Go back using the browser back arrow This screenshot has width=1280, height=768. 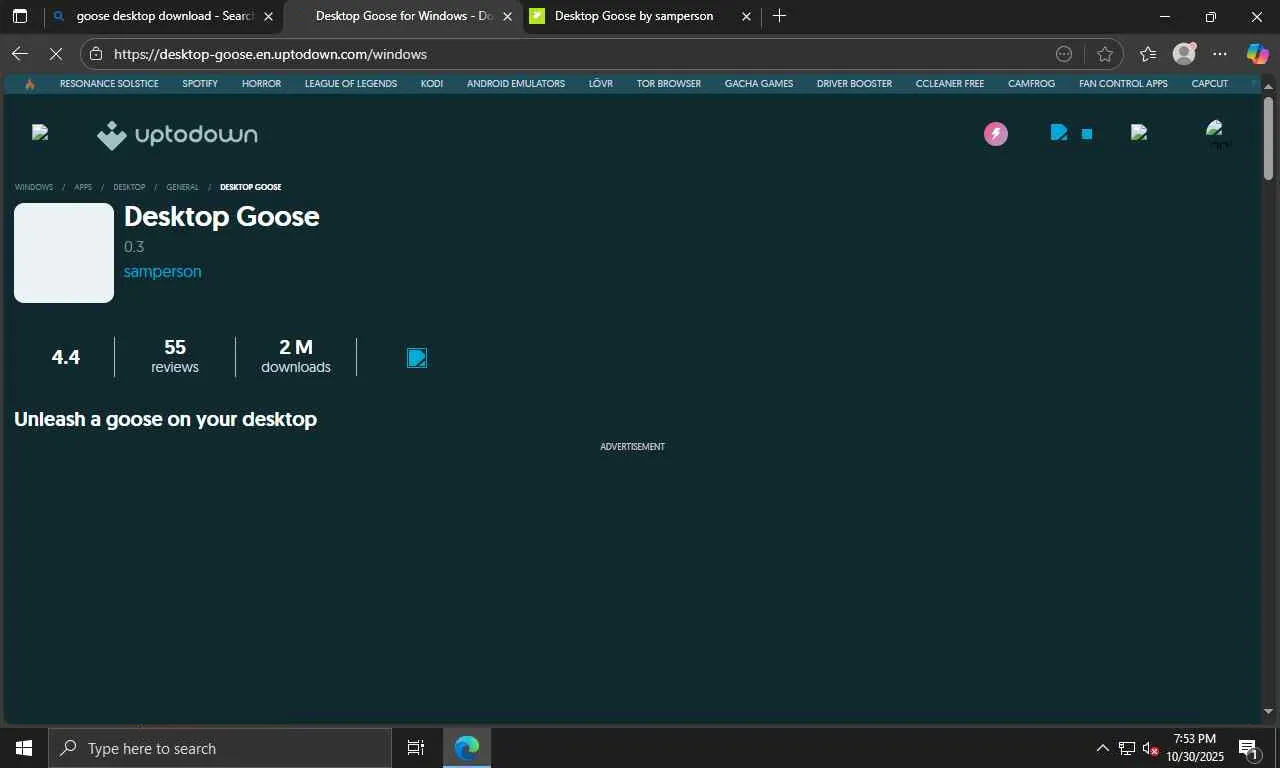20,54
